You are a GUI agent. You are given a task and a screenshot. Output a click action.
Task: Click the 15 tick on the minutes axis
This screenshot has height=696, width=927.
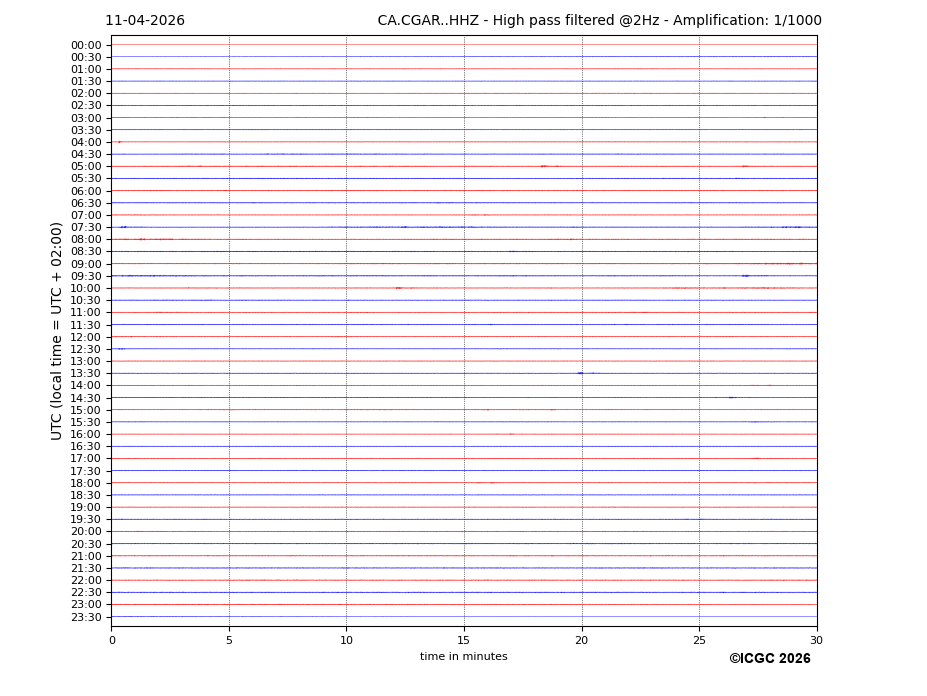[x=464, y=640]
